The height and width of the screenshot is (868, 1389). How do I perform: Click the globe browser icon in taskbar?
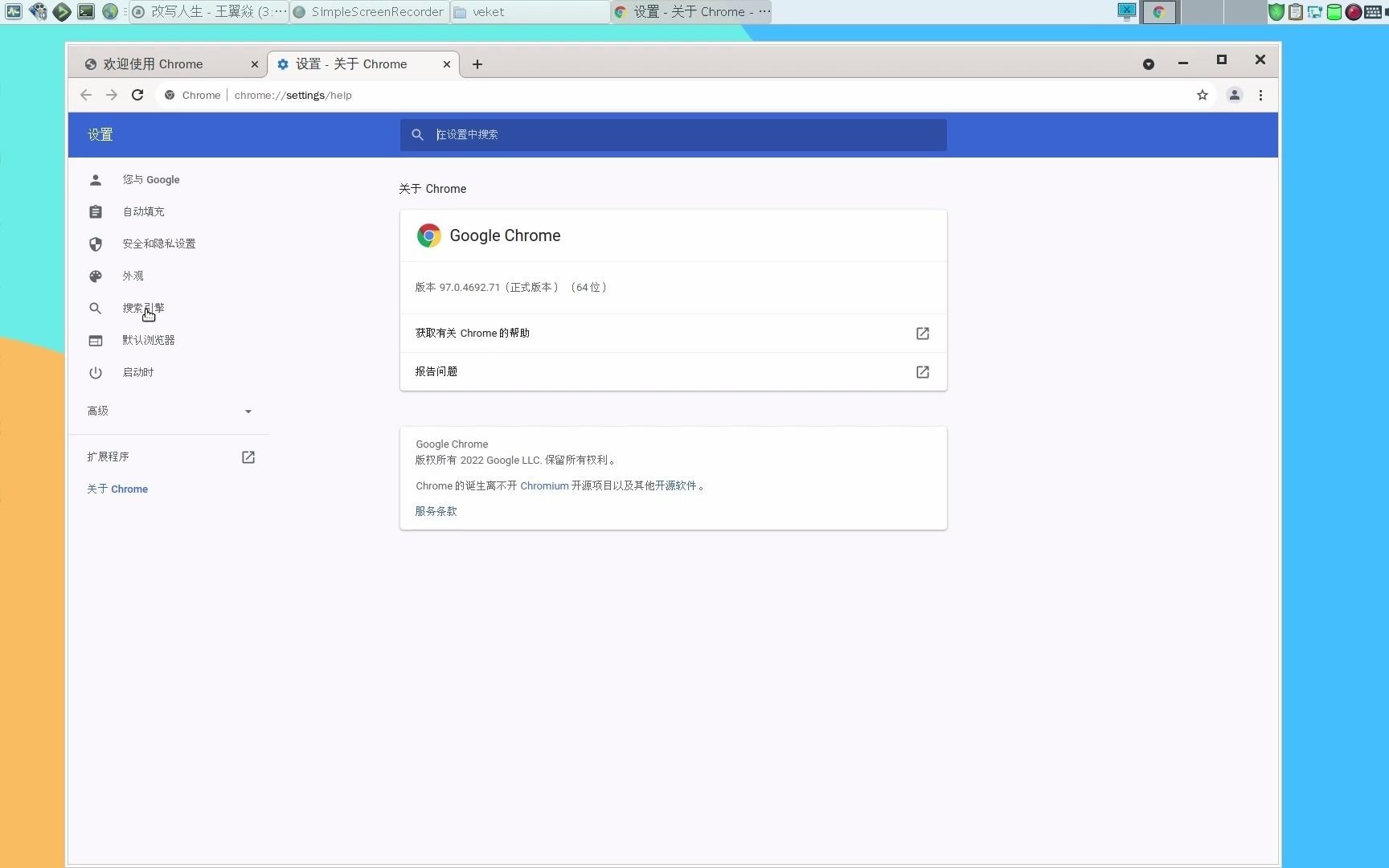110,11
